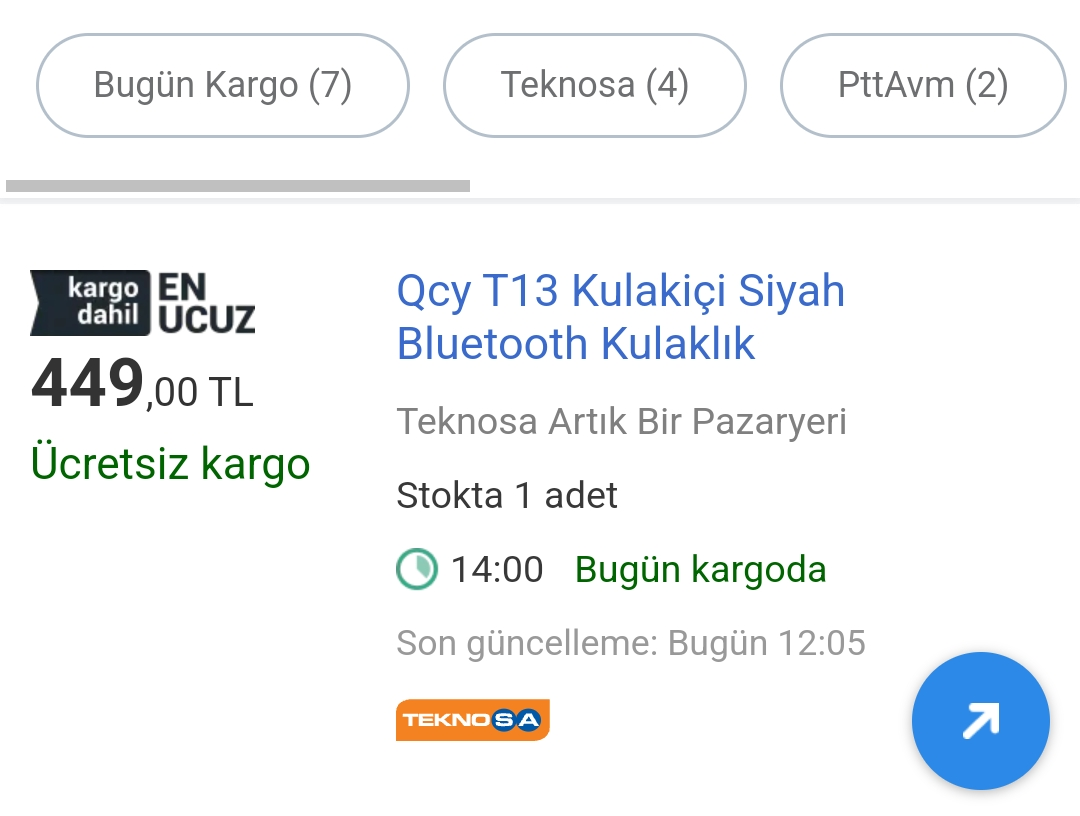Open Qcy T13 Kulakiçi Siyah product link

[621, 317]
